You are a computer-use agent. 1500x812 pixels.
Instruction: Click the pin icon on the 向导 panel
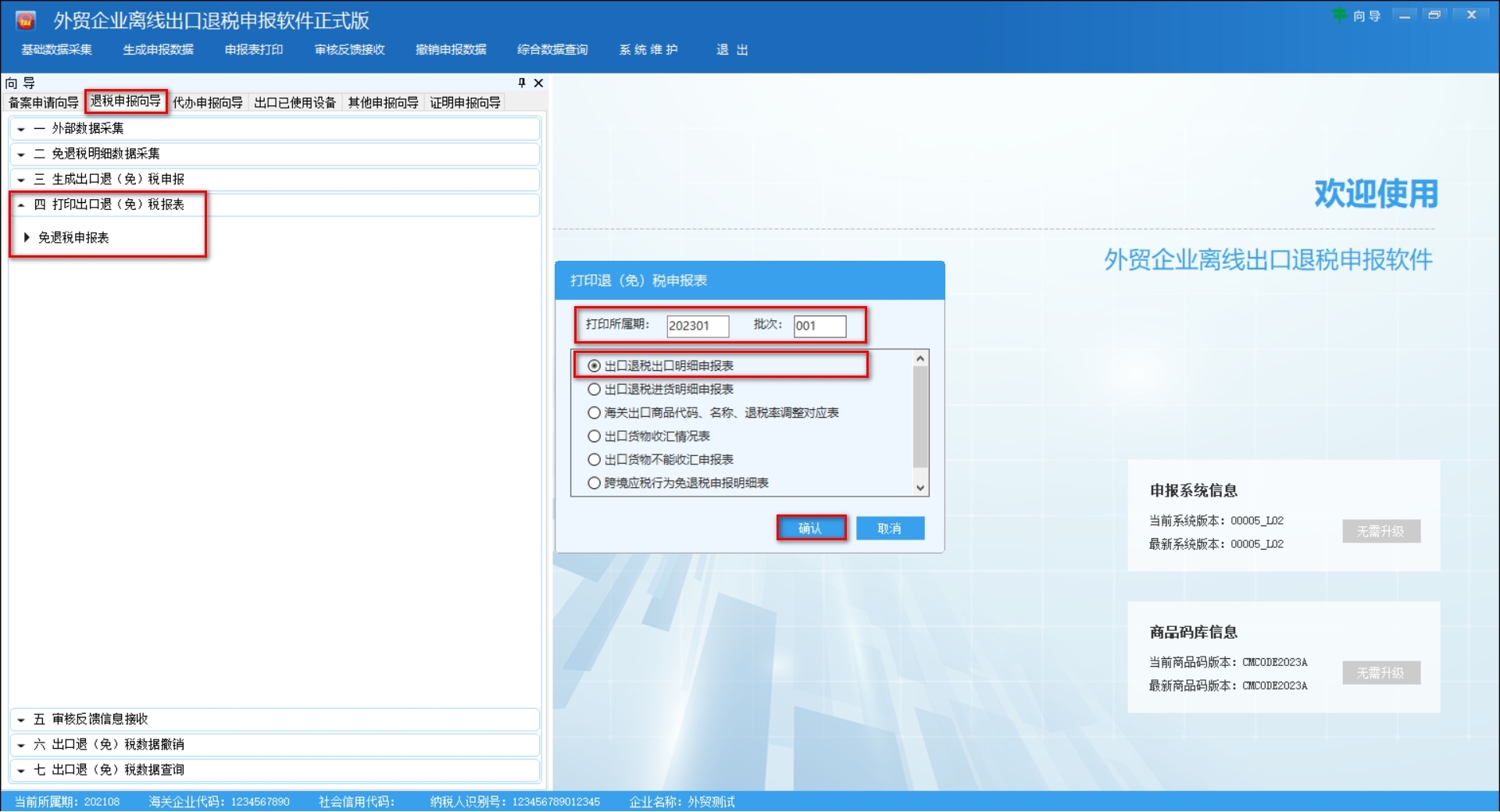(x=521, y=83)
